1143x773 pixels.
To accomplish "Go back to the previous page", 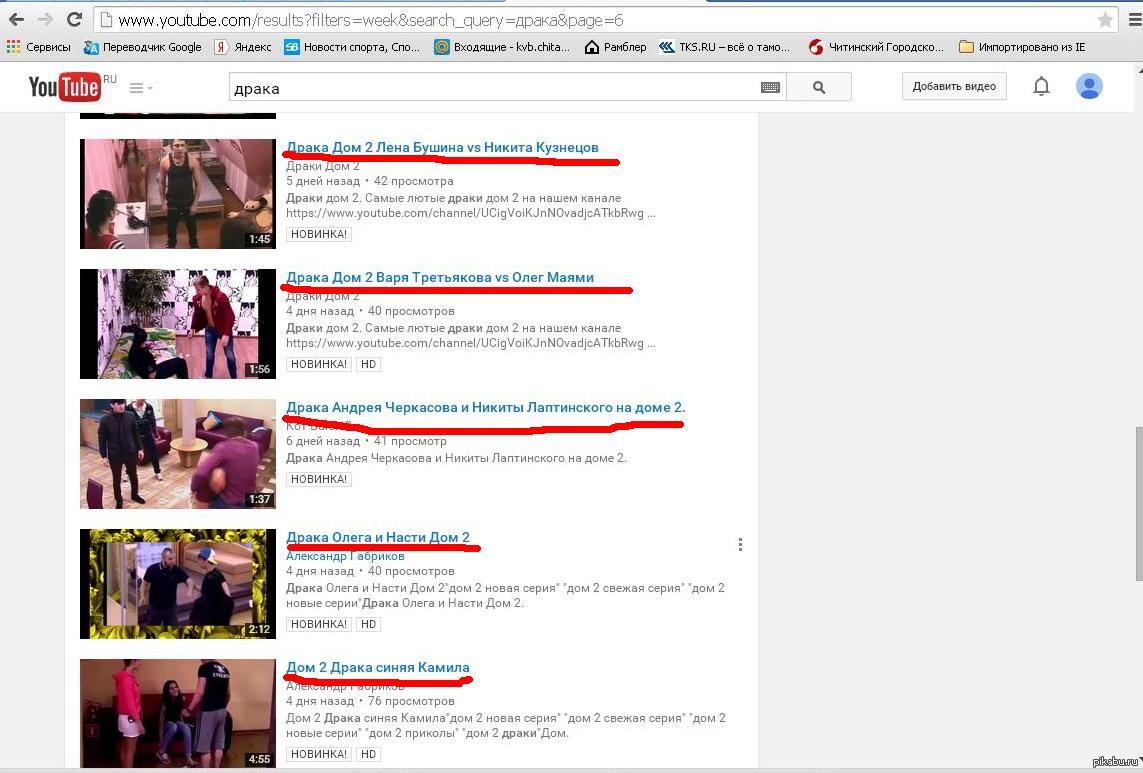I will [x=16, y=20].
